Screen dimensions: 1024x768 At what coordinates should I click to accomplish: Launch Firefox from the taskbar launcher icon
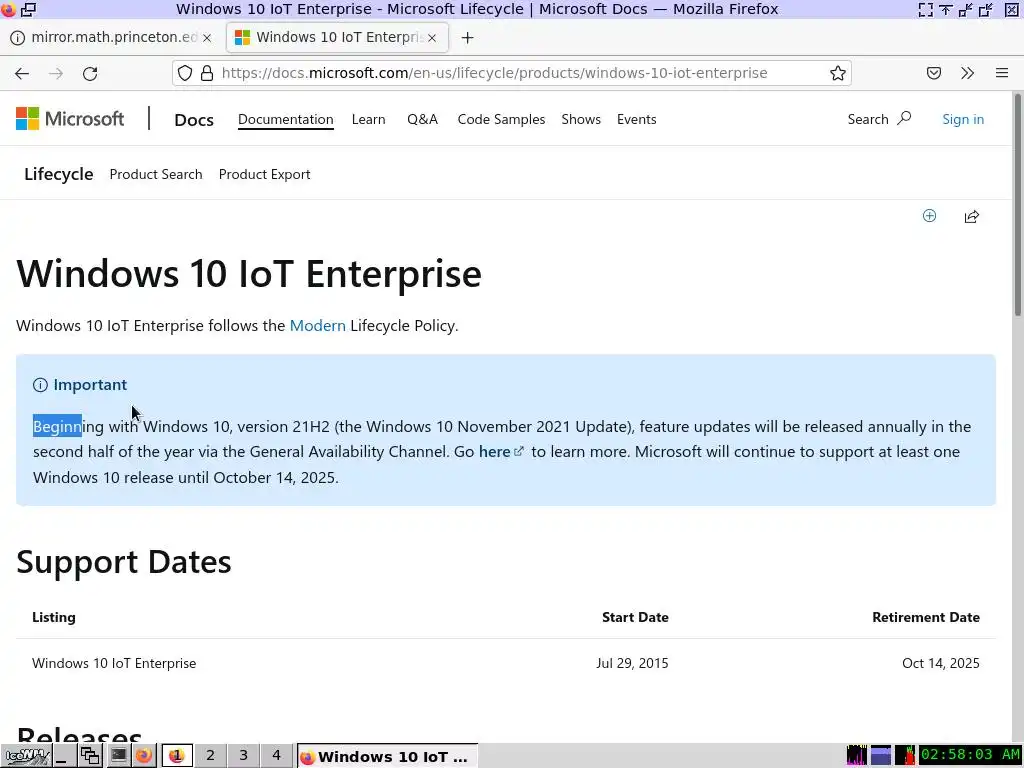pos(144,756)
